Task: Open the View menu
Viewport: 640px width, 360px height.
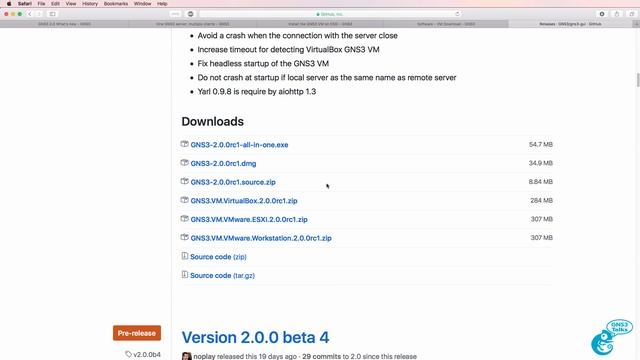Action: (71, 4)
